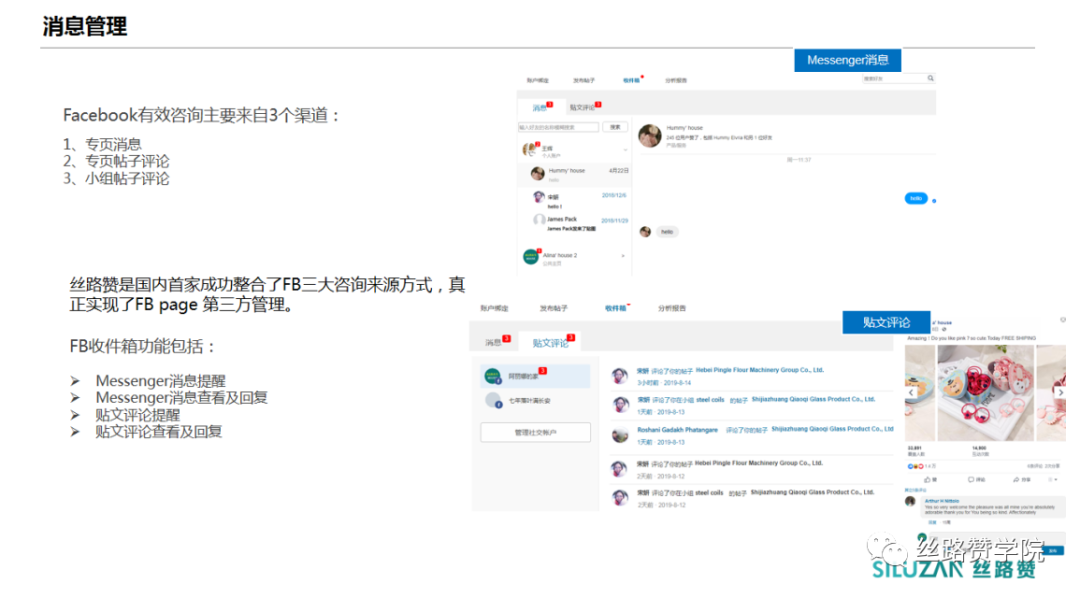Open Shijiazhuang Qiaoqi Glass link in steel coils row dated 2019-8-13
The width and height of the screenshot is (1080, 598).
(813, 400)
